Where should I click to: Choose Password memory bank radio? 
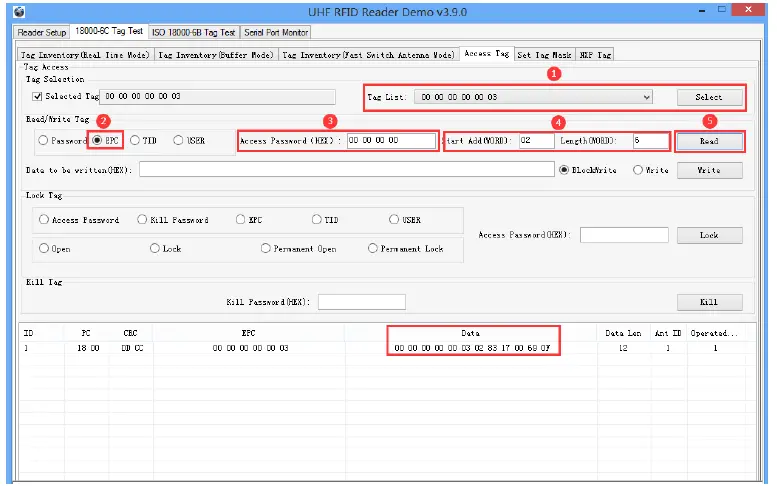tap(43, 141)
